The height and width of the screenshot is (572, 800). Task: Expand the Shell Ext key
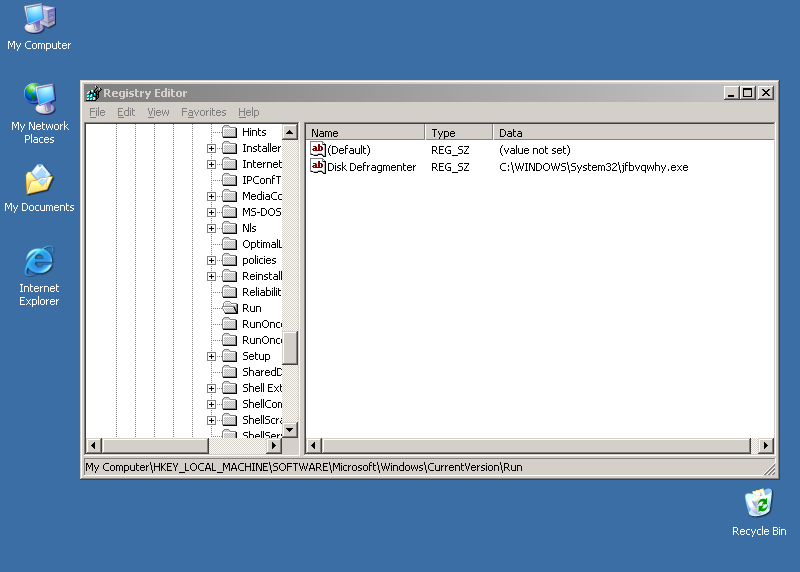[x=211, y=388]
